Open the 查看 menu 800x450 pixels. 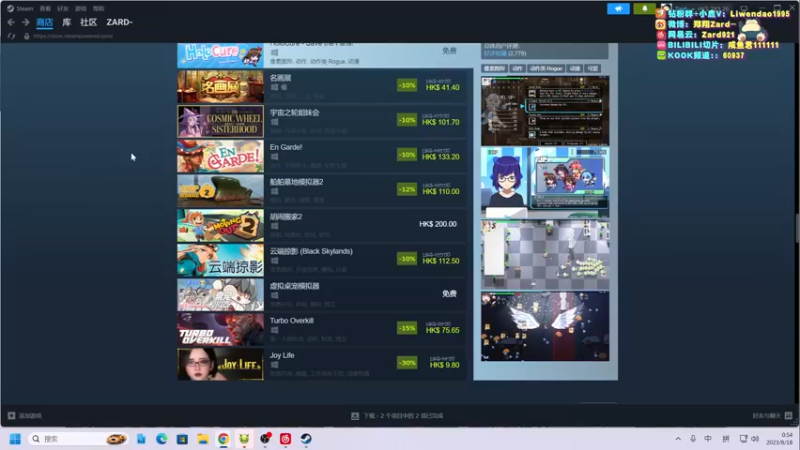click(45, 9)
